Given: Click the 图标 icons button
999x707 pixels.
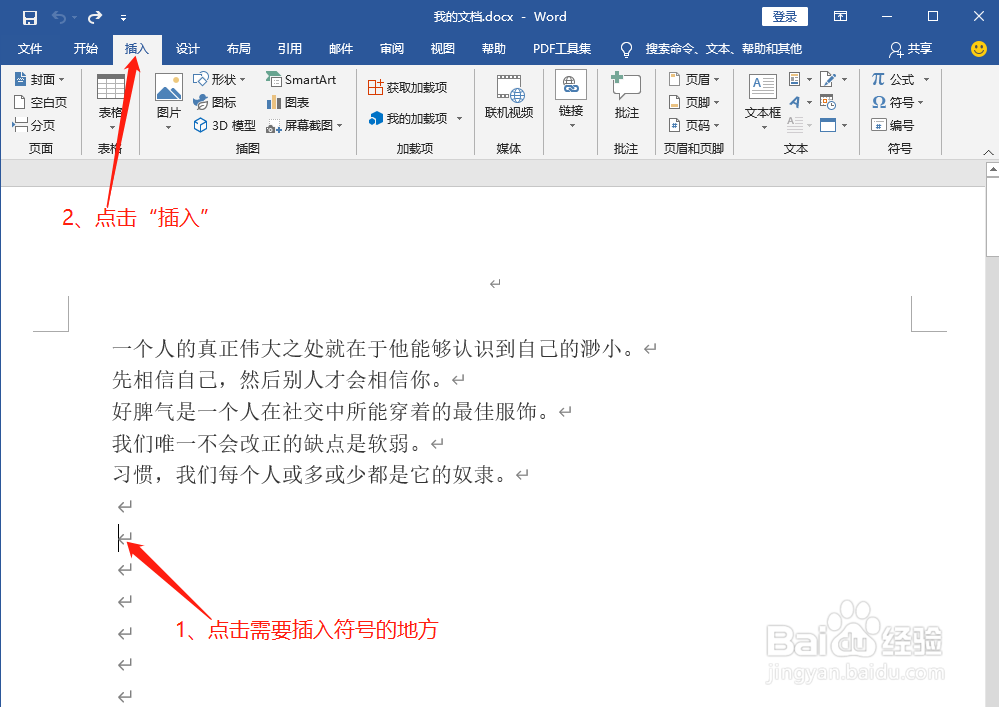Looking at the screenshot, I should tap(215, 103).
